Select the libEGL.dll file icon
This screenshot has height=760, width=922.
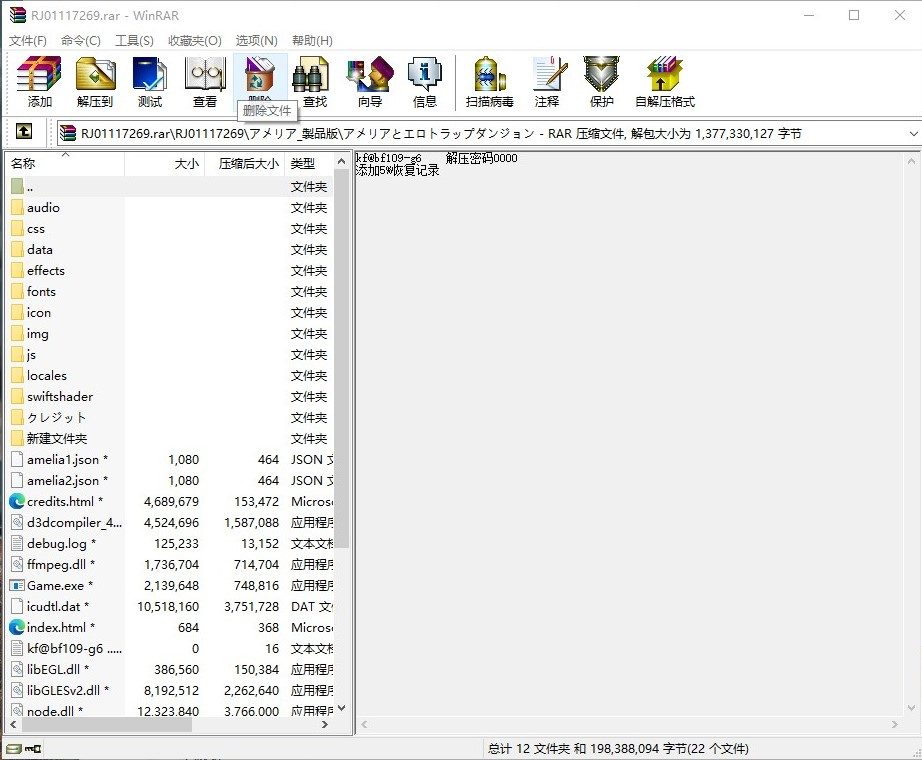17,669
